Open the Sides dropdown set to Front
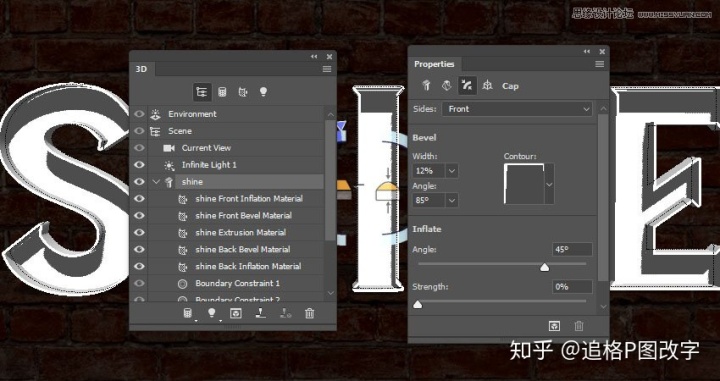This screenshot has height=381, width=720. (x=517, y=109)
